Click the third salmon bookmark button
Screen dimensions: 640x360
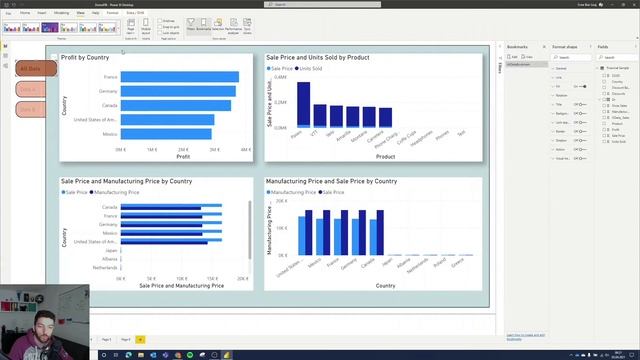point(31,109)
